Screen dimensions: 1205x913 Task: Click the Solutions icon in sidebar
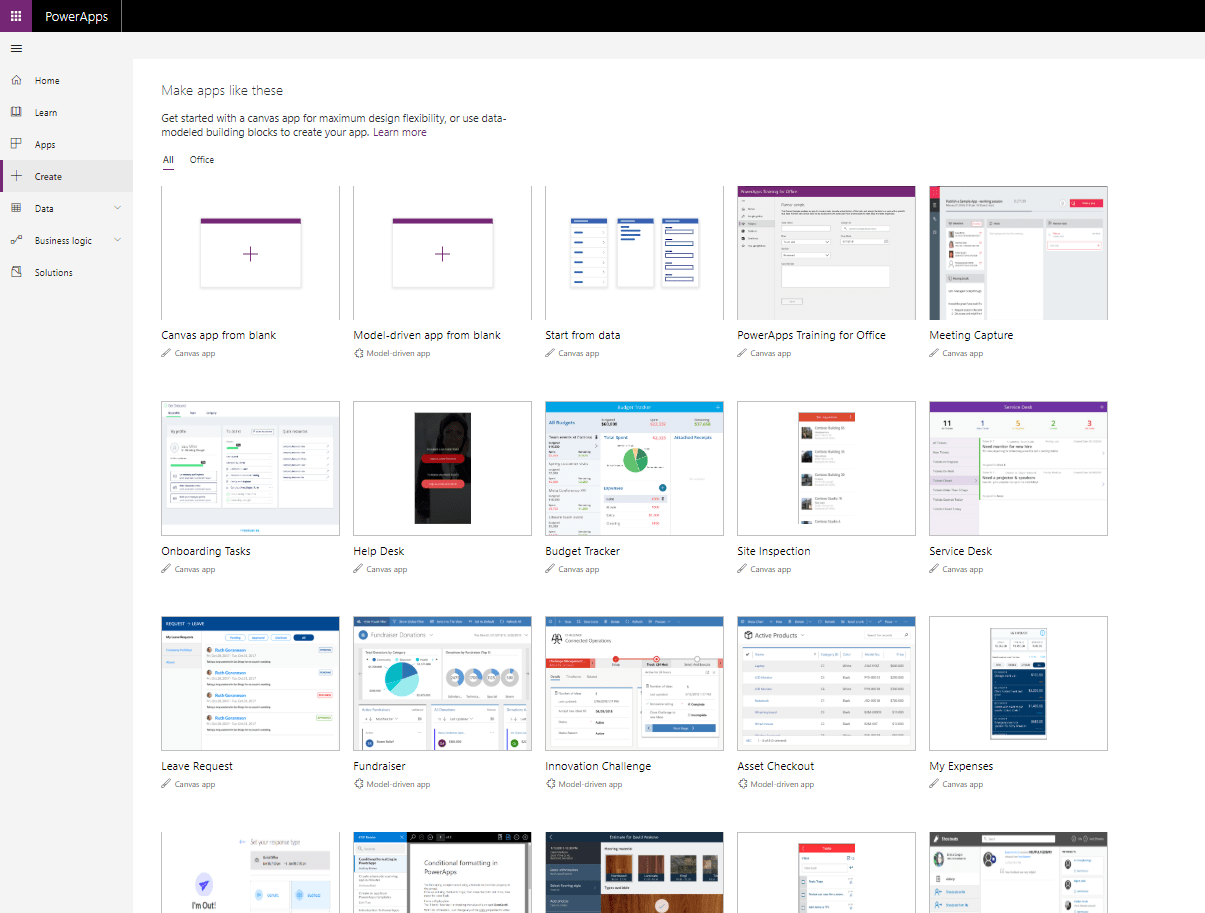coord(16,272)
